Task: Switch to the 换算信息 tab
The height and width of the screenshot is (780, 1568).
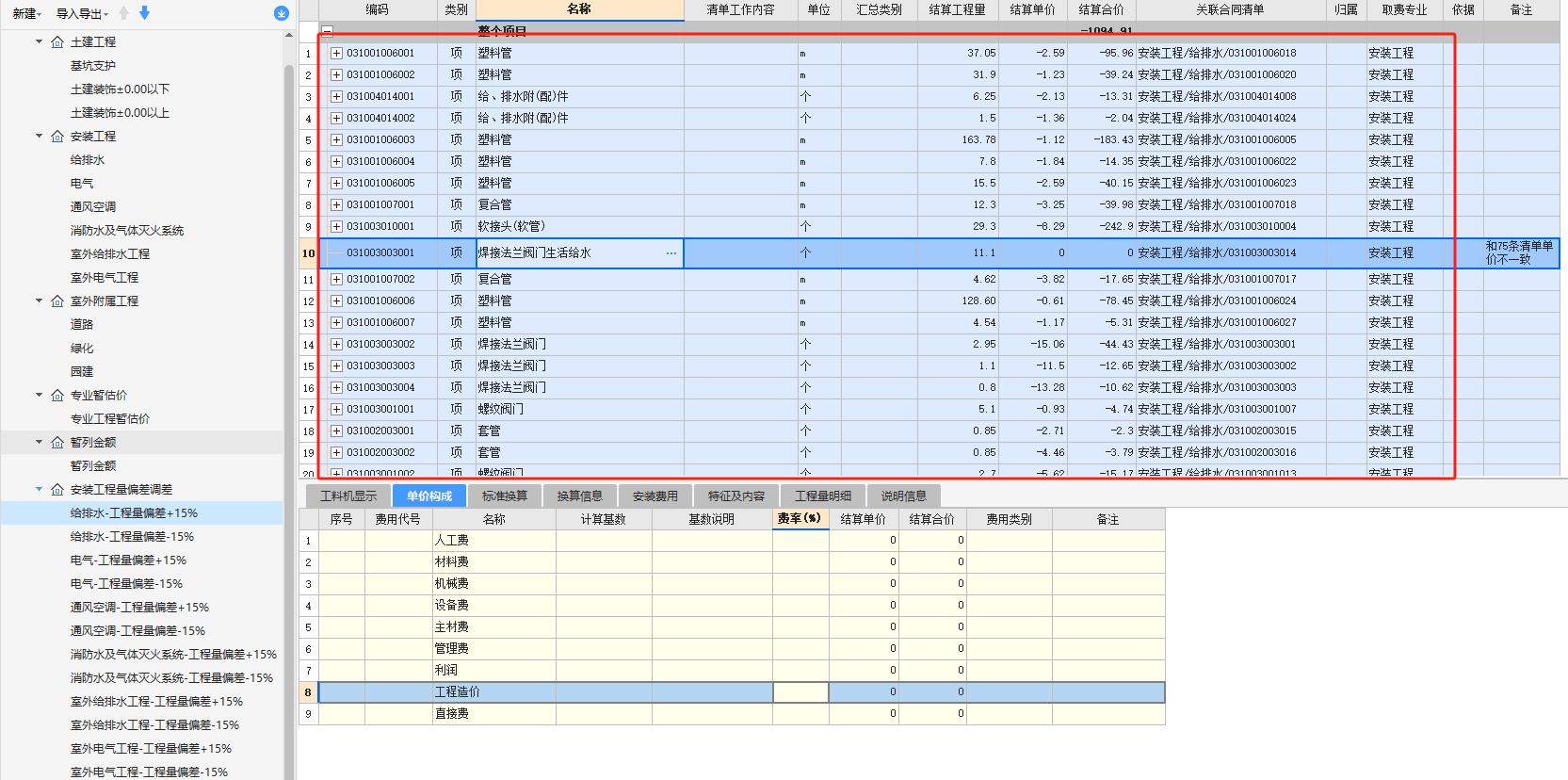Action: click(579, 496)
